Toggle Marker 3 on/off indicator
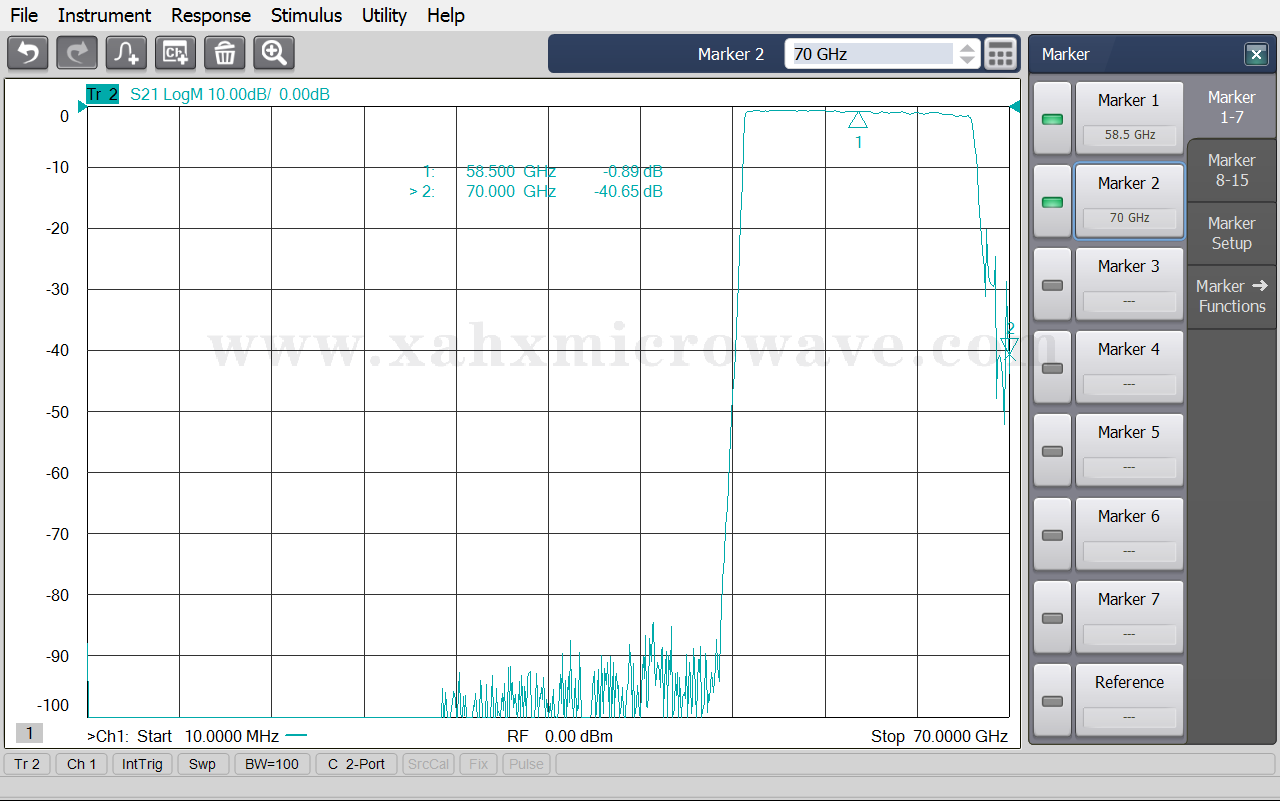Image resolution: width=1280 pixels, height=801 pixels. pos(1052,285)
